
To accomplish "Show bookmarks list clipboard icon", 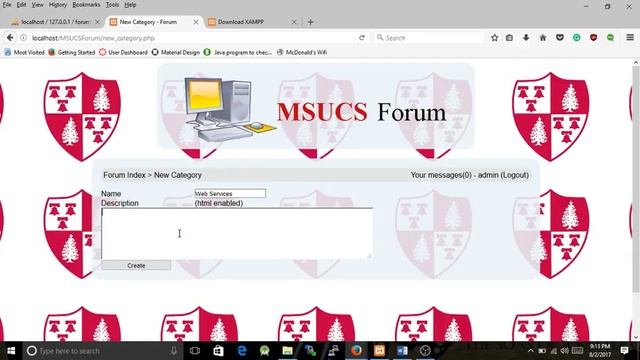I will 509,38.
